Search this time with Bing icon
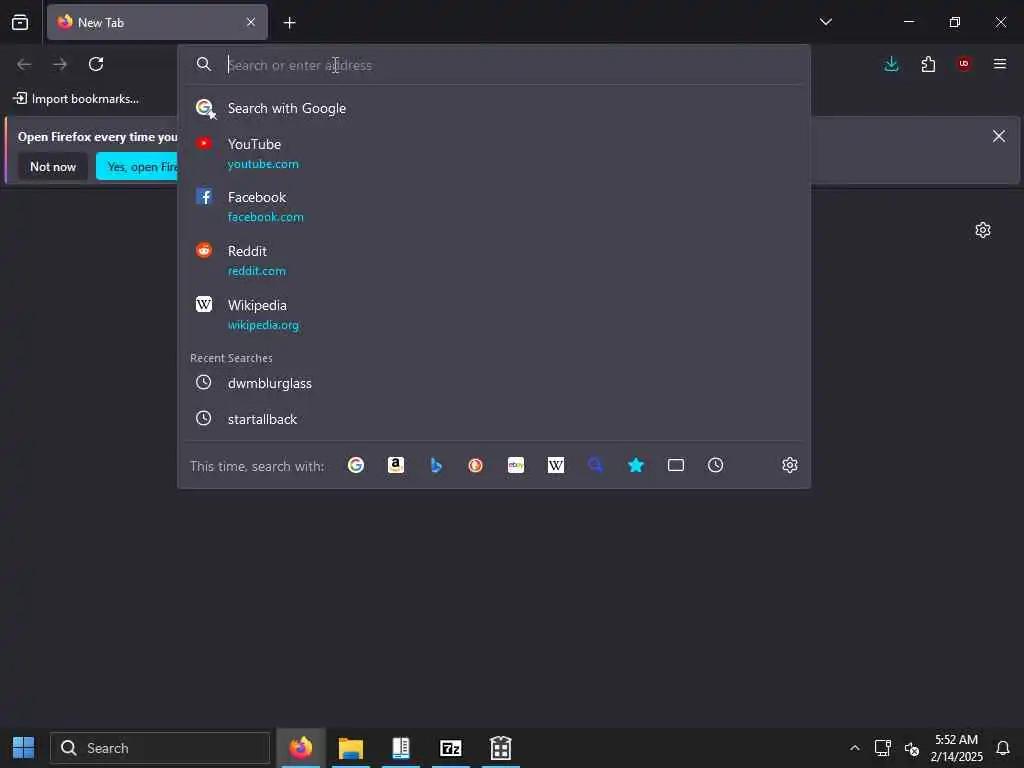Screen dimensions: 1024x768 pyautogui.click(x=436, y=465)
